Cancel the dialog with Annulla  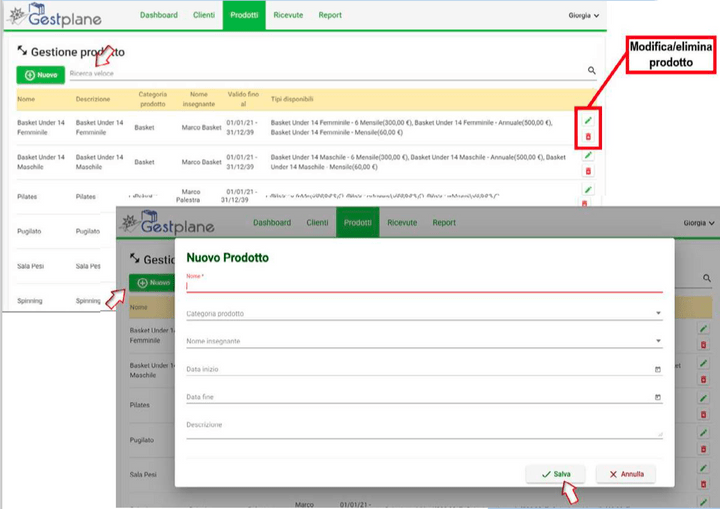coord(626,474)
